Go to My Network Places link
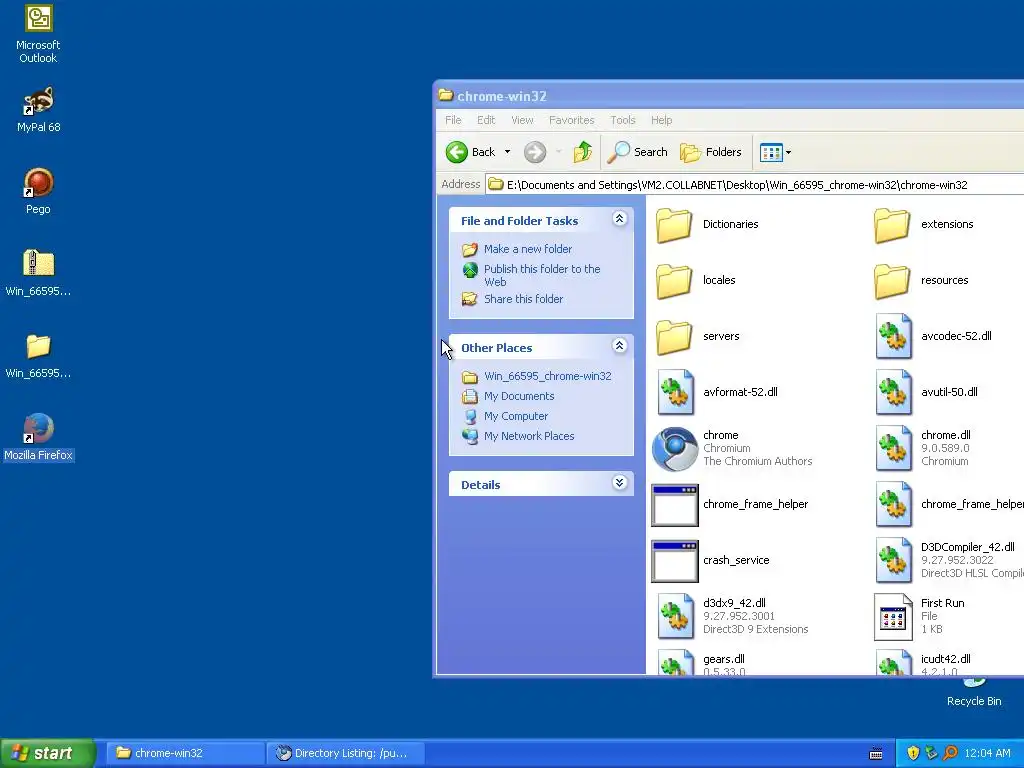 click(529, 436)
